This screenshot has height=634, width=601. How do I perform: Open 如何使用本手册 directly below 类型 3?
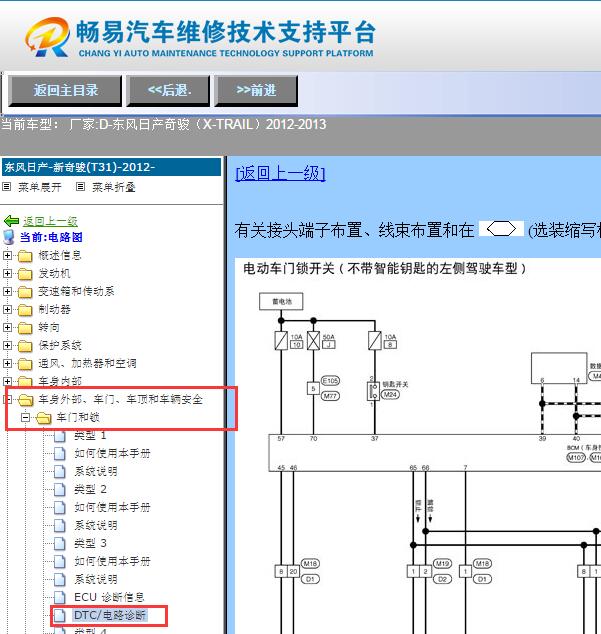tap(112, 561)
